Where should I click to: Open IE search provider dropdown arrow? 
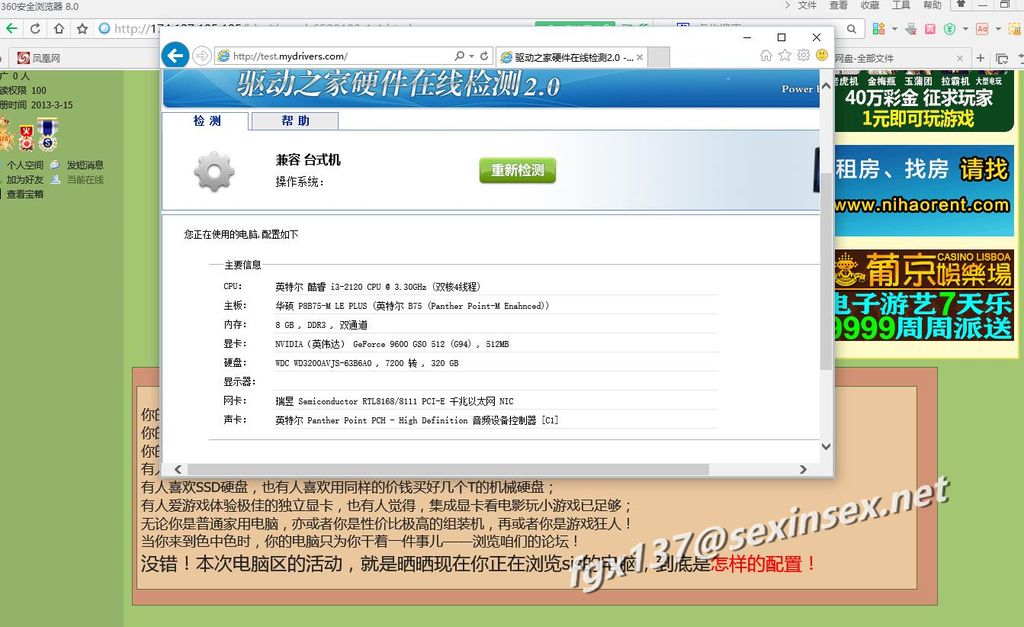coord(471,56)
